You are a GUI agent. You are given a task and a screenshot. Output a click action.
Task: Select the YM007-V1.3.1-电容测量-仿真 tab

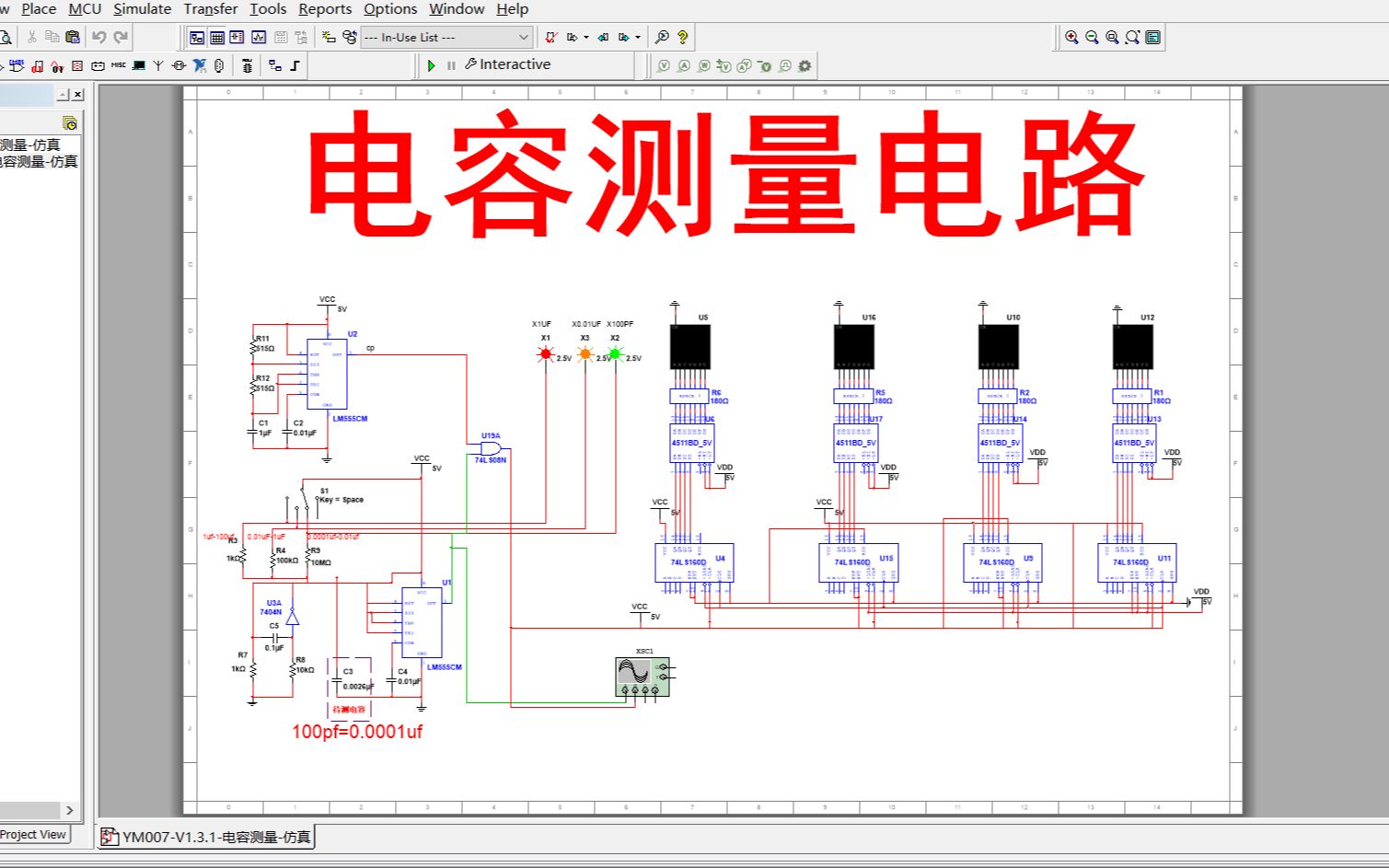click(x=207, y=838)
